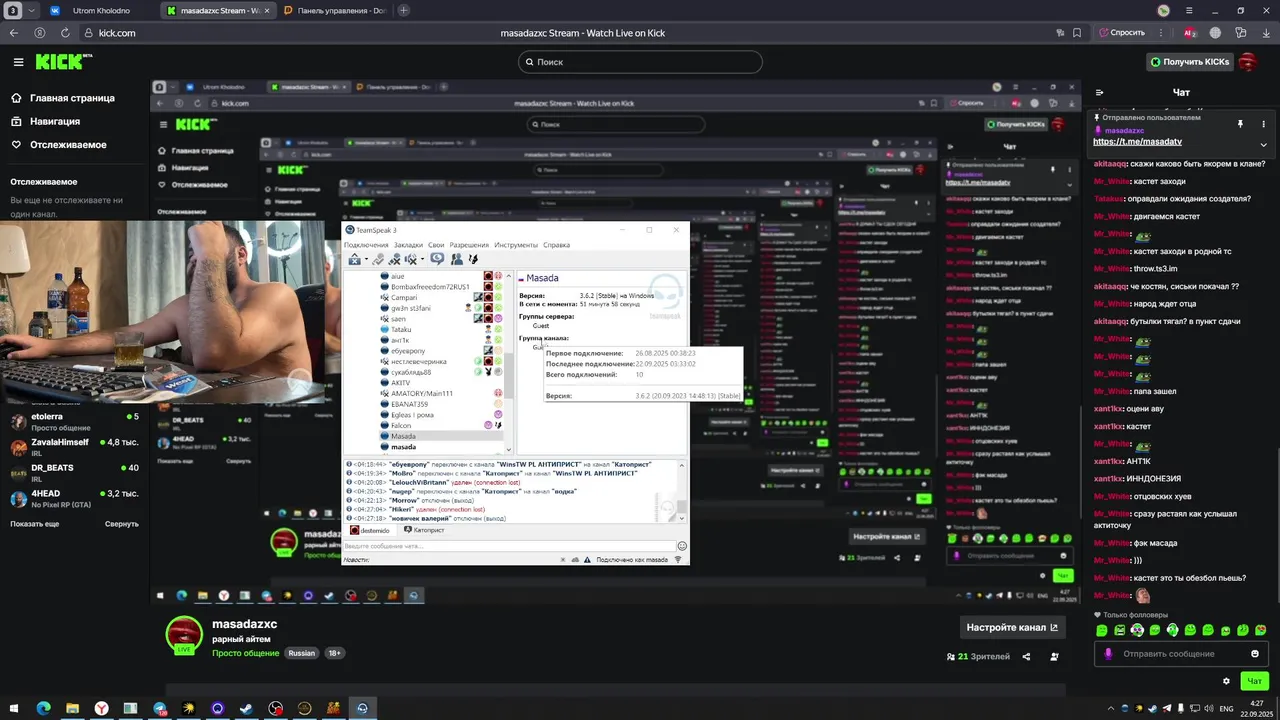Open the user avatar menu

pos(1248,62)
